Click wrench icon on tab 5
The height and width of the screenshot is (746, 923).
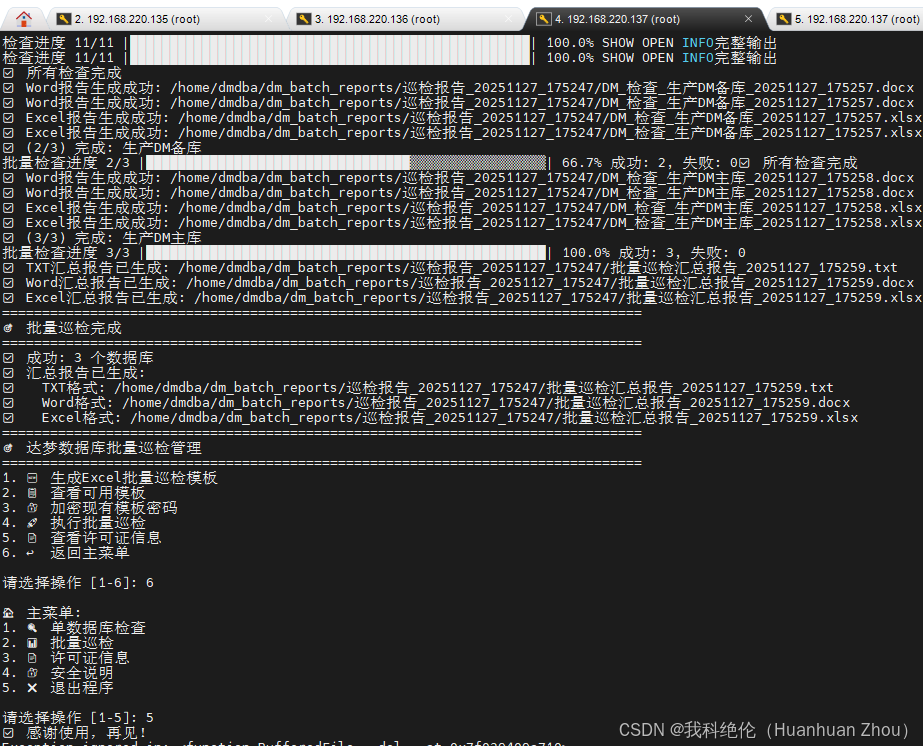[783, 19]
